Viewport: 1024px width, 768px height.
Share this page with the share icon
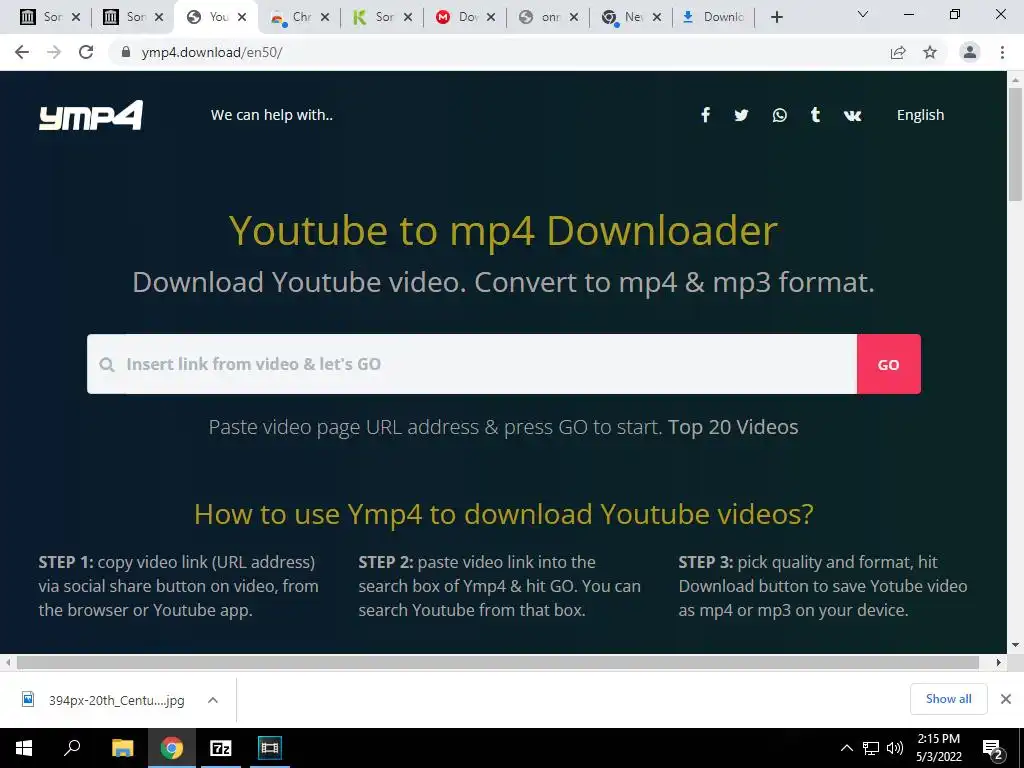pos(898,52)
